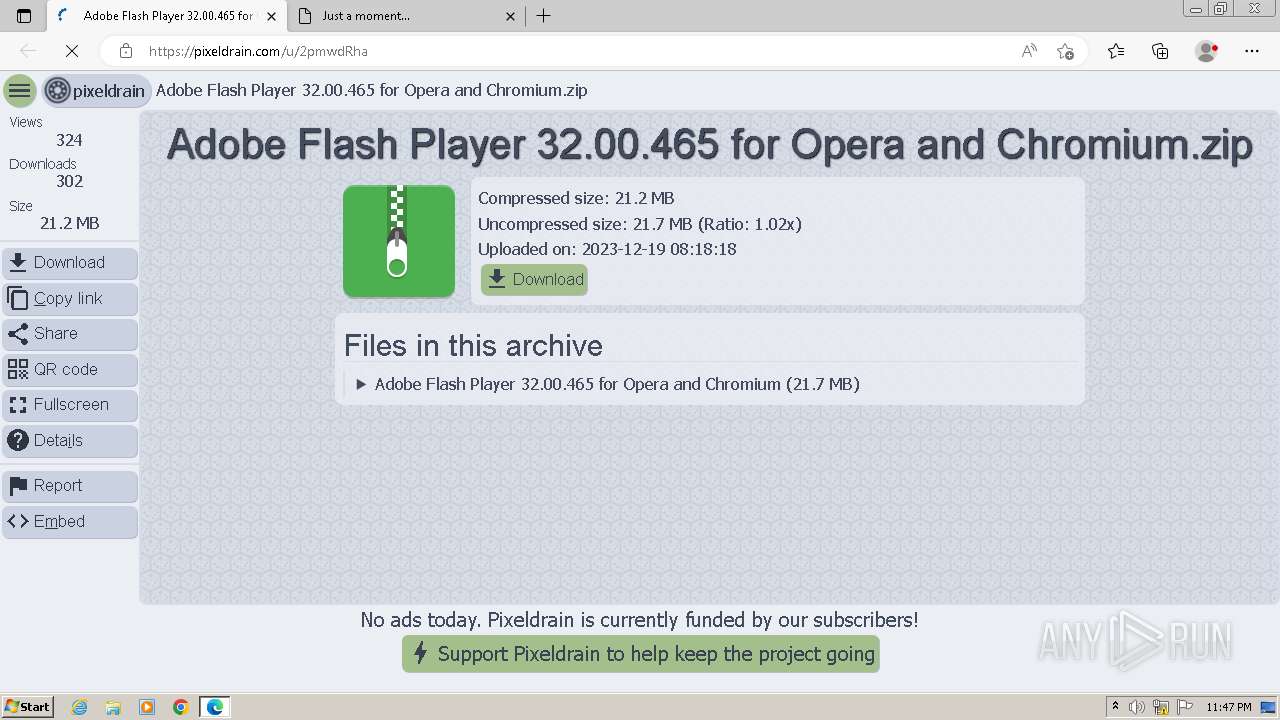Open the Action Center flag icon
Viewport: 1280px width, 720px height.
pos(1185,707)
